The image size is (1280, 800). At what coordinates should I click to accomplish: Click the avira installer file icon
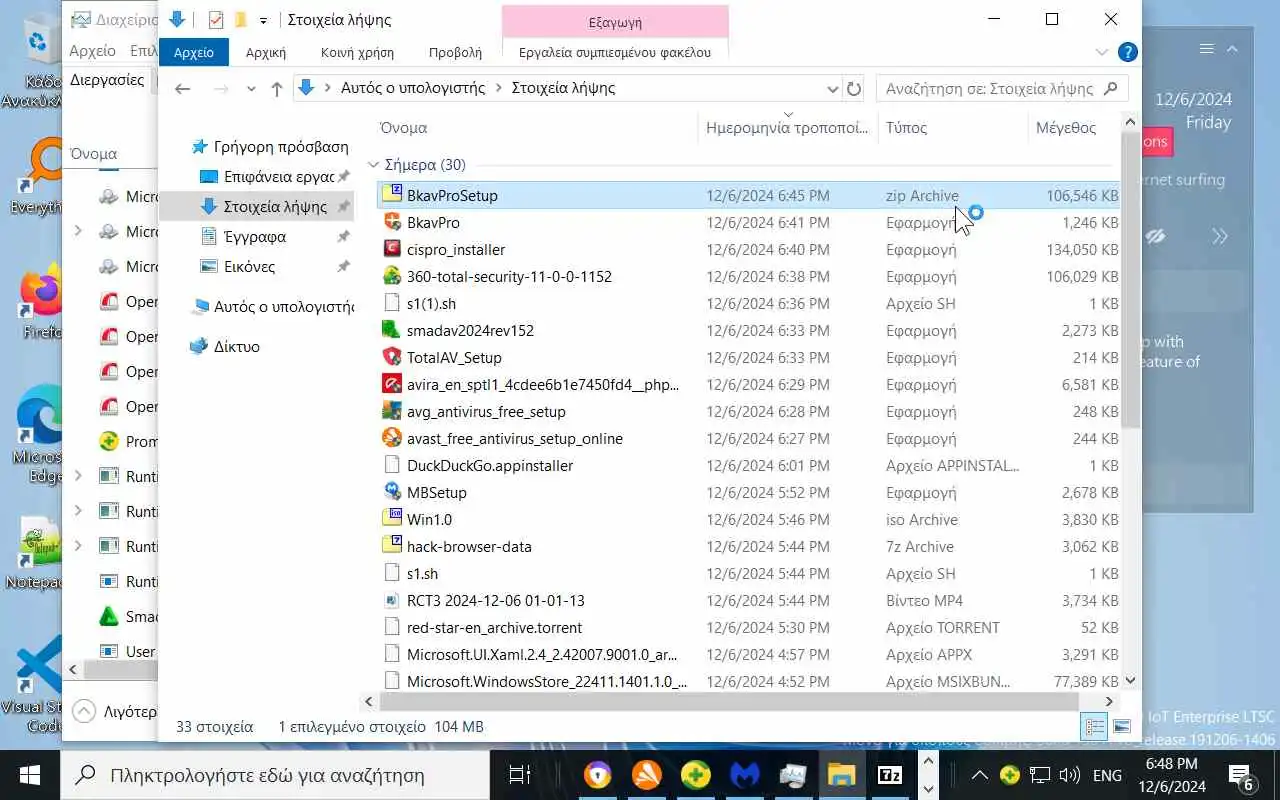point(392,384)
